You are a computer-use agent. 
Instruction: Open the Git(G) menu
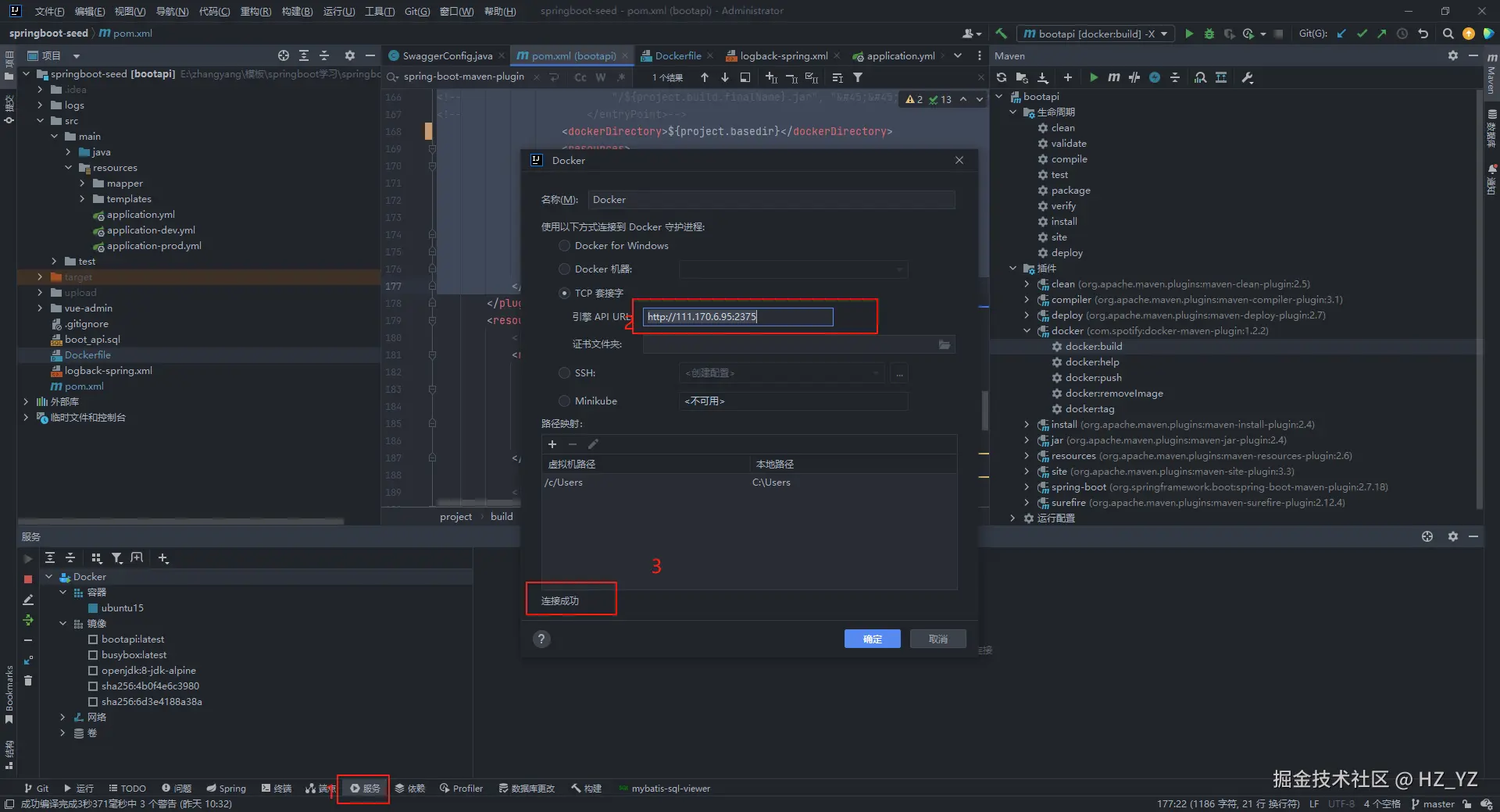417,11
